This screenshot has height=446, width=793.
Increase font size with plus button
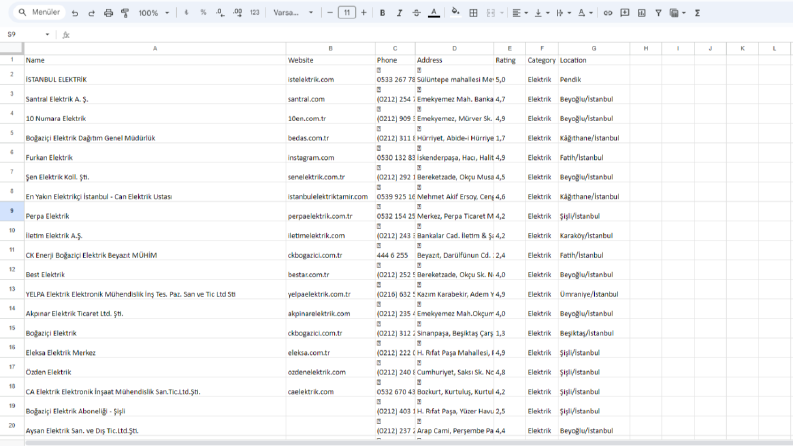click(x=364, y=13)
